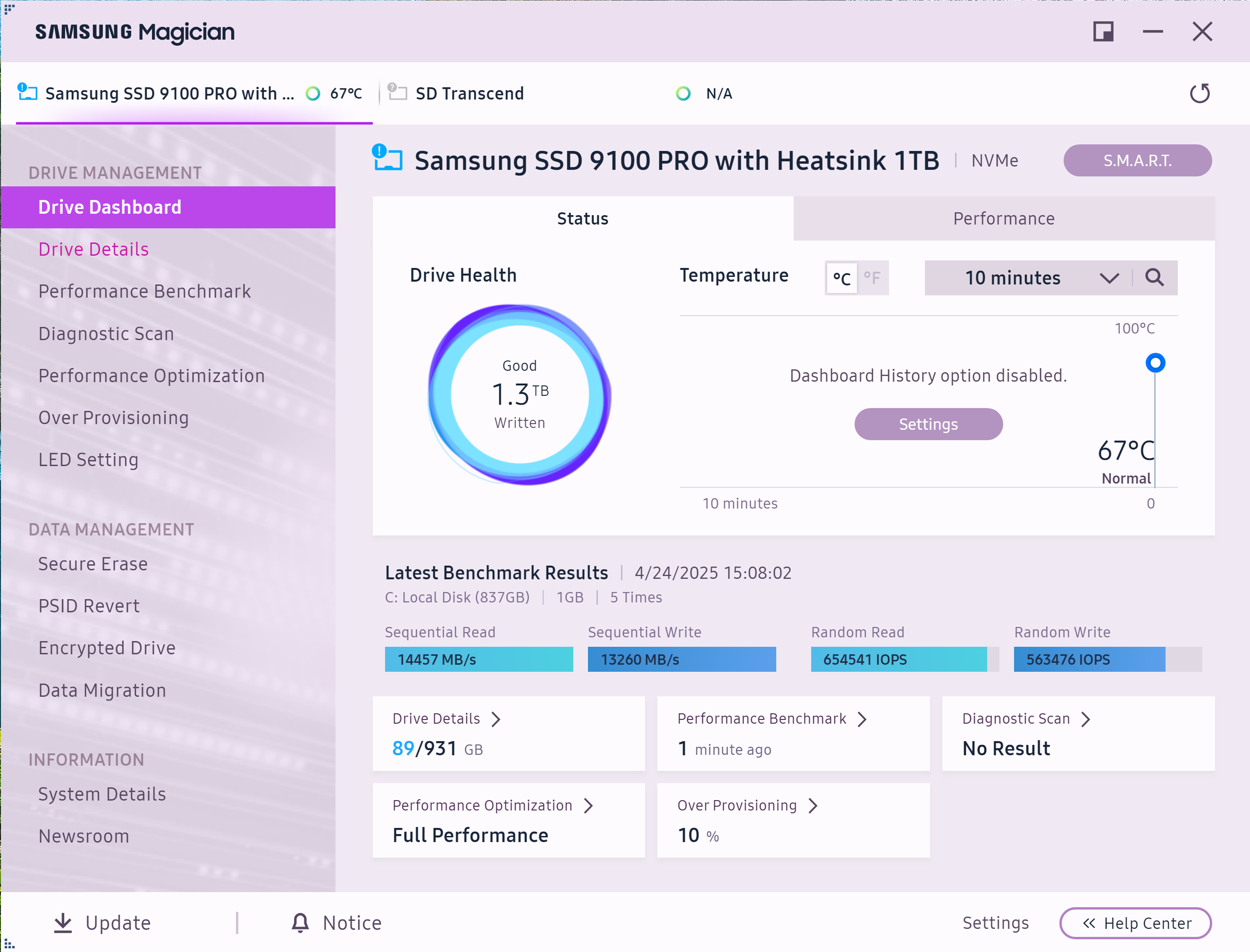Expand Performance Benchmark card chevron
The width and height of the screenshot is (1250, 952).
point(862,719)
